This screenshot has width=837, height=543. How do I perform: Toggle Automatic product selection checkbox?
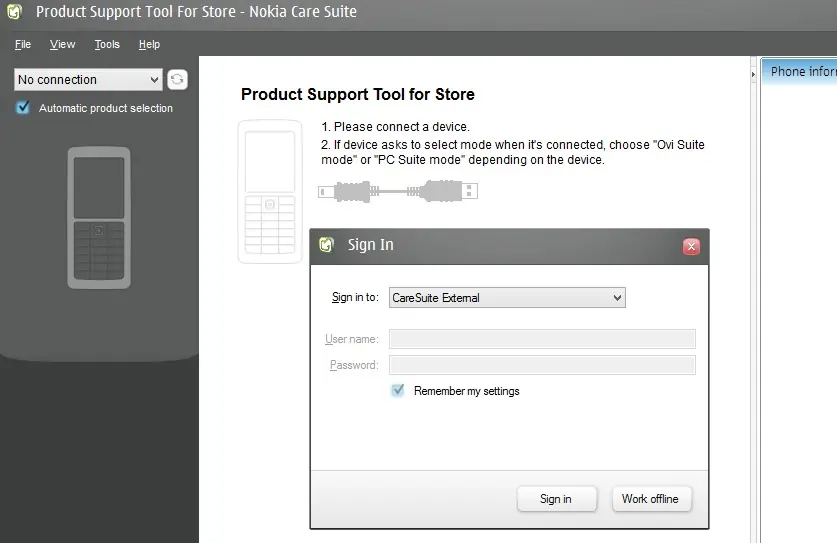23,107
